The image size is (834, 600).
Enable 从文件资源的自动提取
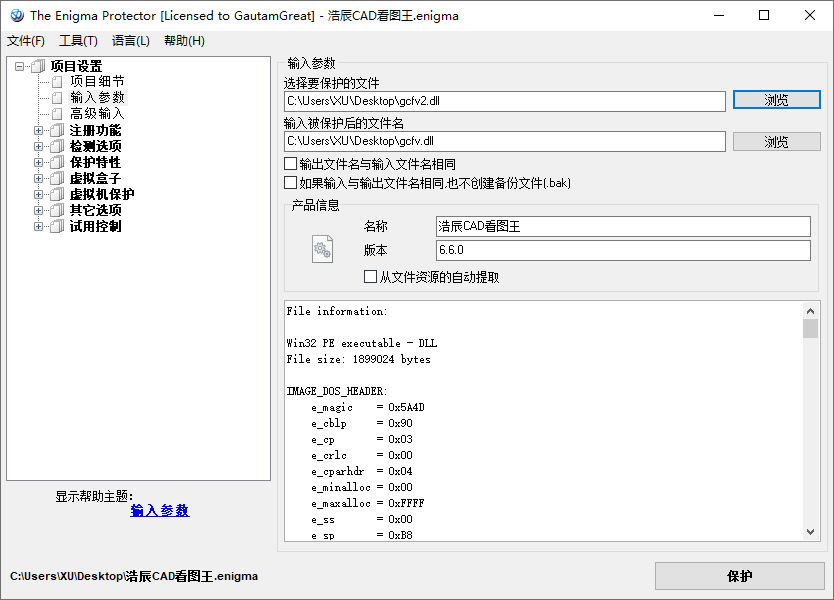[370, 275]
